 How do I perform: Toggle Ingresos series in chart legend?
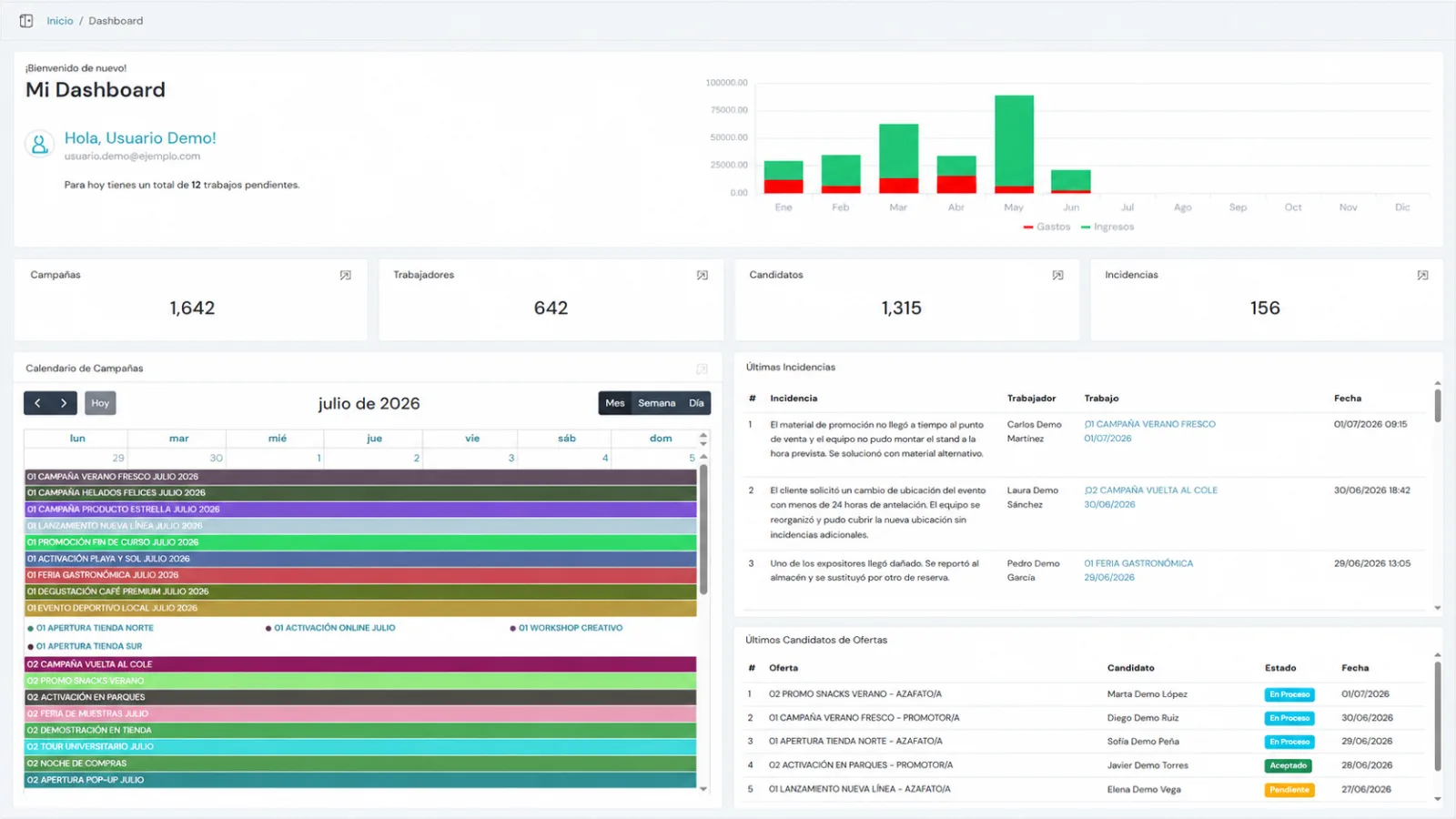(x=1107, y=227)
